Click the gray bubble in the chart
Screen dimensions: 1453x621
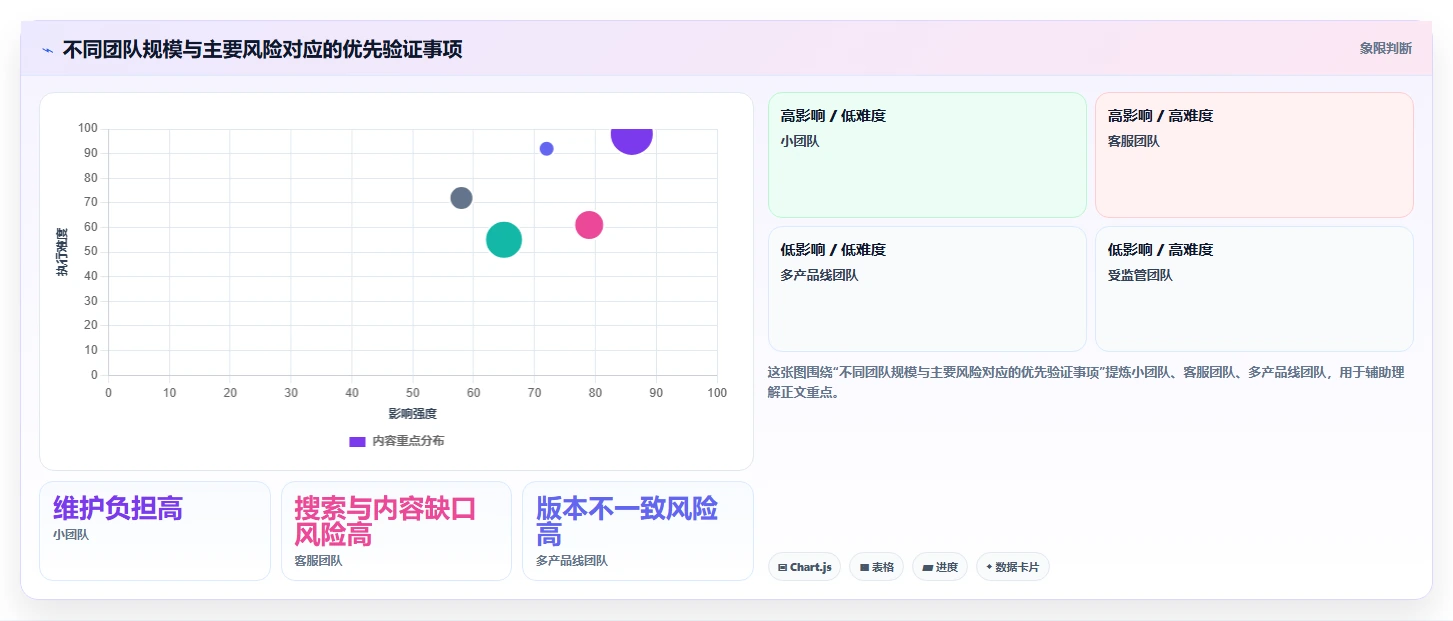pos(461,198)
